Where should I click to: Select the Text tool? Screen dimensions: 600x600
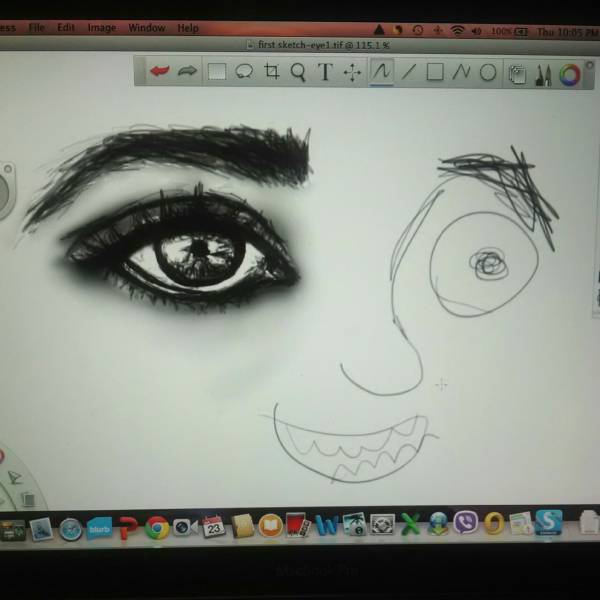(325, 71)
